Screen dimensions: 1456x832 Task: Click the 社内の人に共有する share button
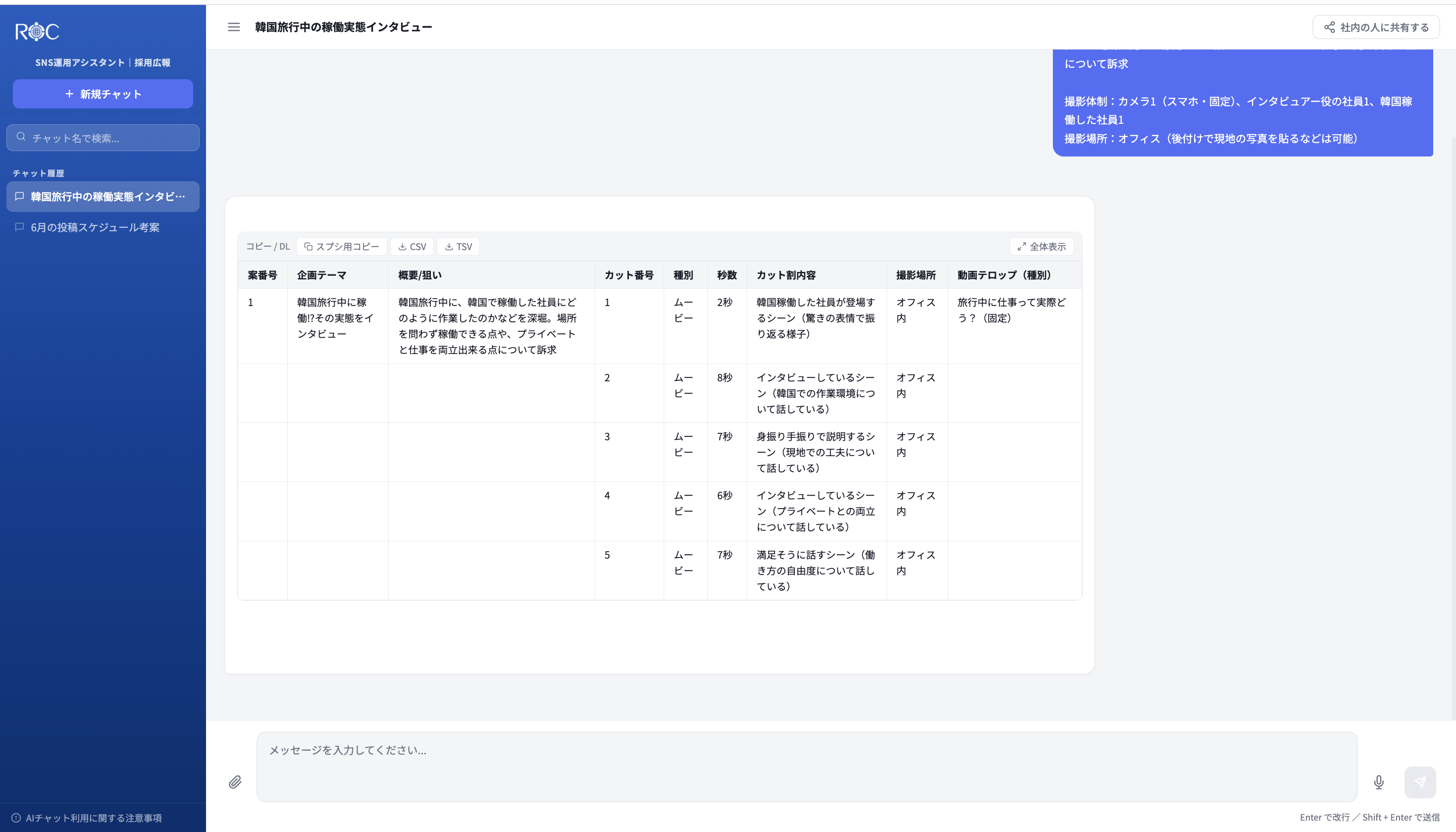click(1375, 27)
